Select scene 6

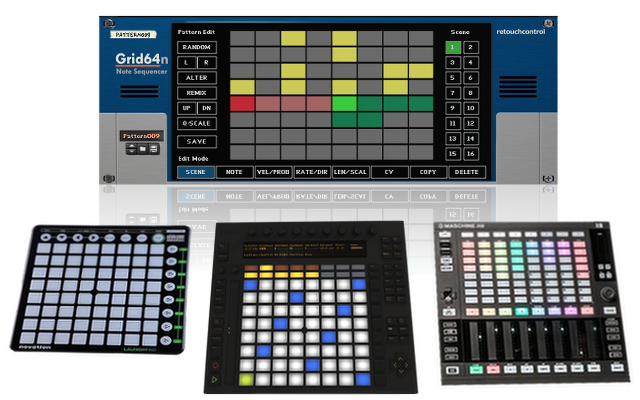[x=471, y=78]
